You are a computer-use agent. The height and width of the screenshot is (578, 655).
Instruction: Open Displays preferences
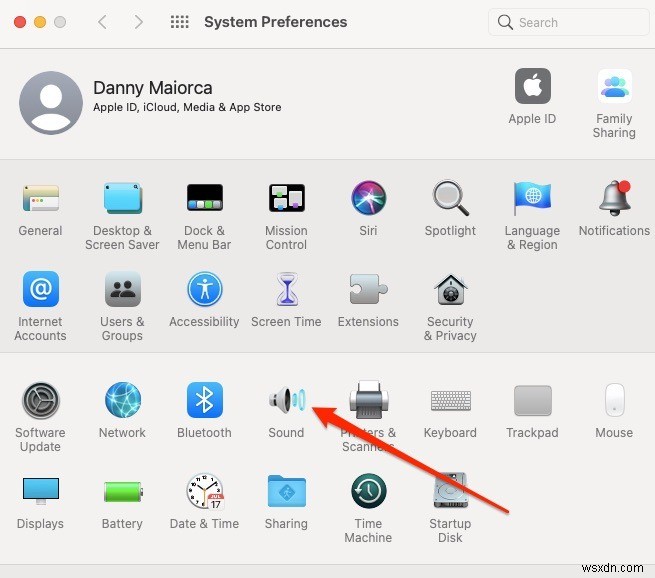coord(41,492)
